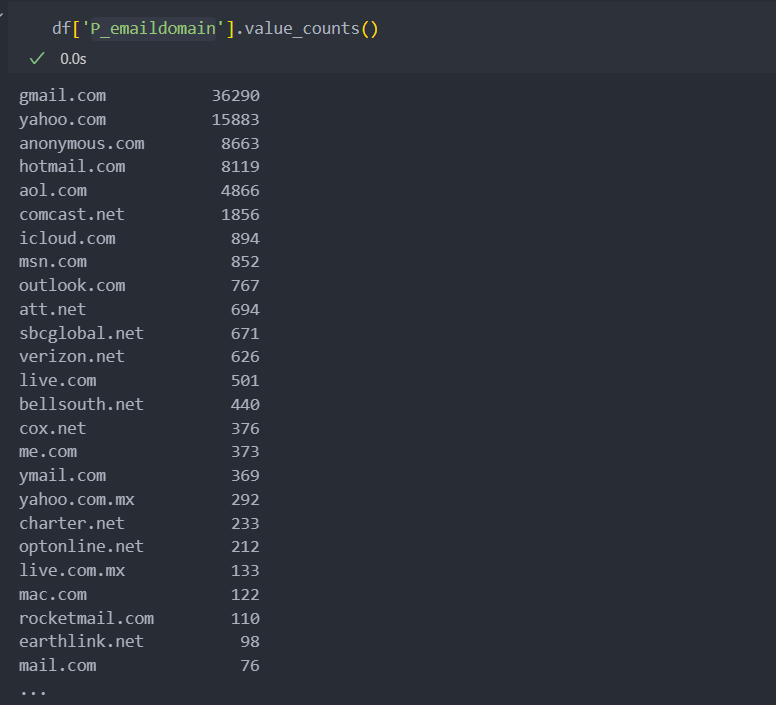The image size is (776, 705).
Task: Select the count 1856
Action: tap(240, 214)
